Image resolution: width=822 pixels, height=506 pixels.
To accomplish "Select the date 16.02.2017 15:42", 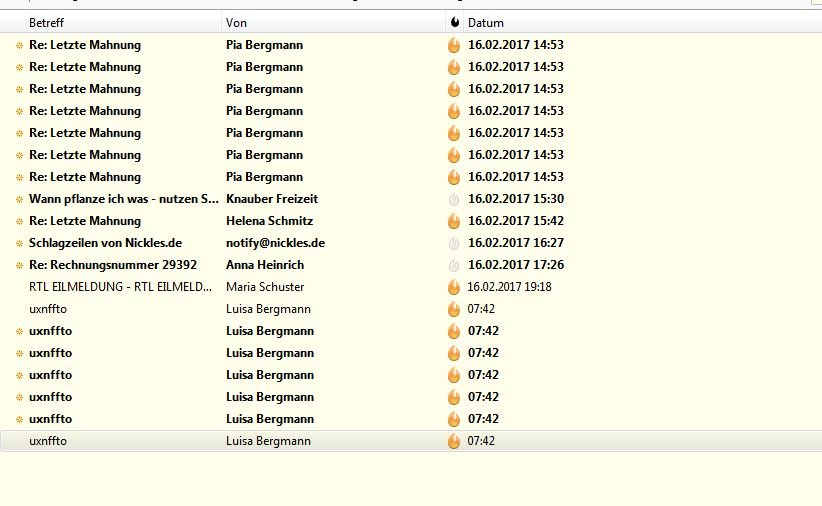I will tap(516, 221).
